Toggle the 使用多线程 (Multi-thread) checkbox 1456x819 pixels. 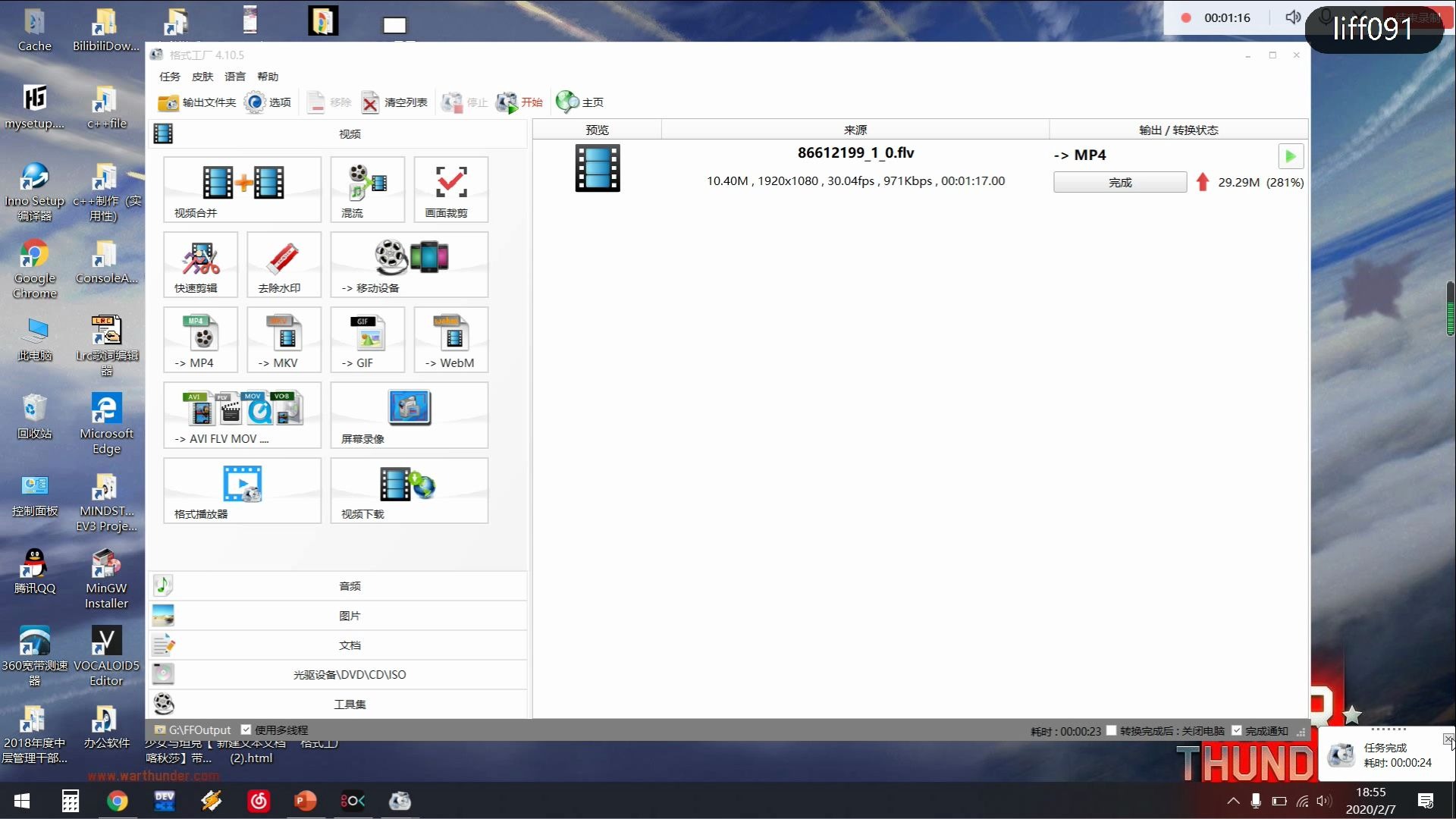coord(246,730)
